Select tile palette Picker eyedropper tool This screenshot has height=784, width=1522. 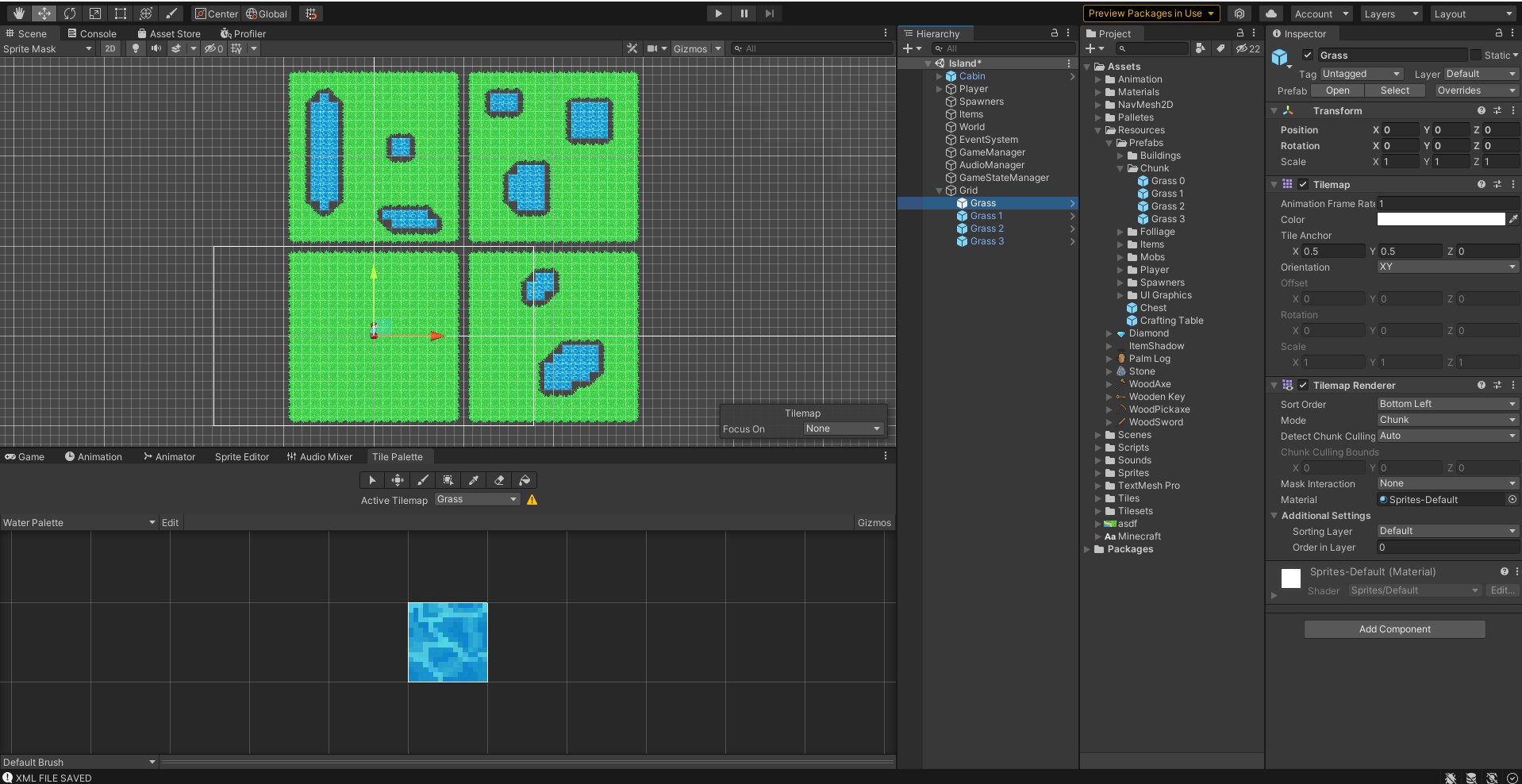474,480
